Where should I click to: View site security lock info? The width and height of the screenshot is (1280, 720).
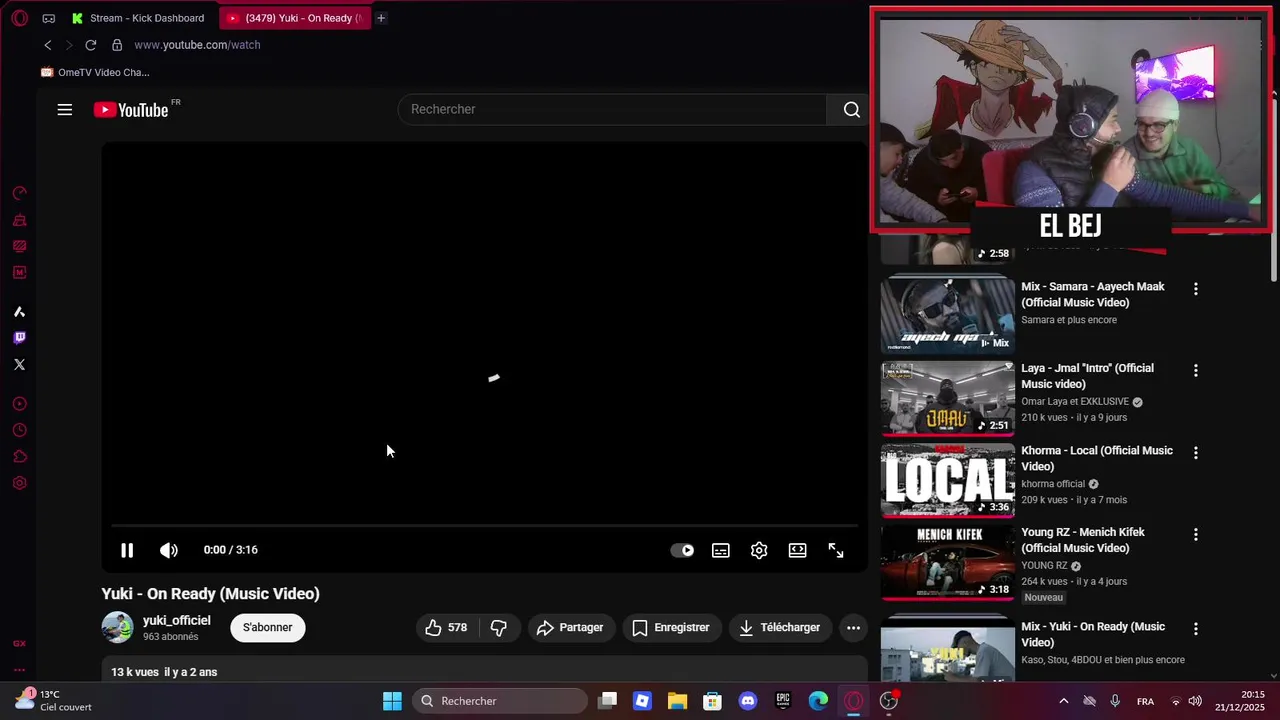[117, 45]
